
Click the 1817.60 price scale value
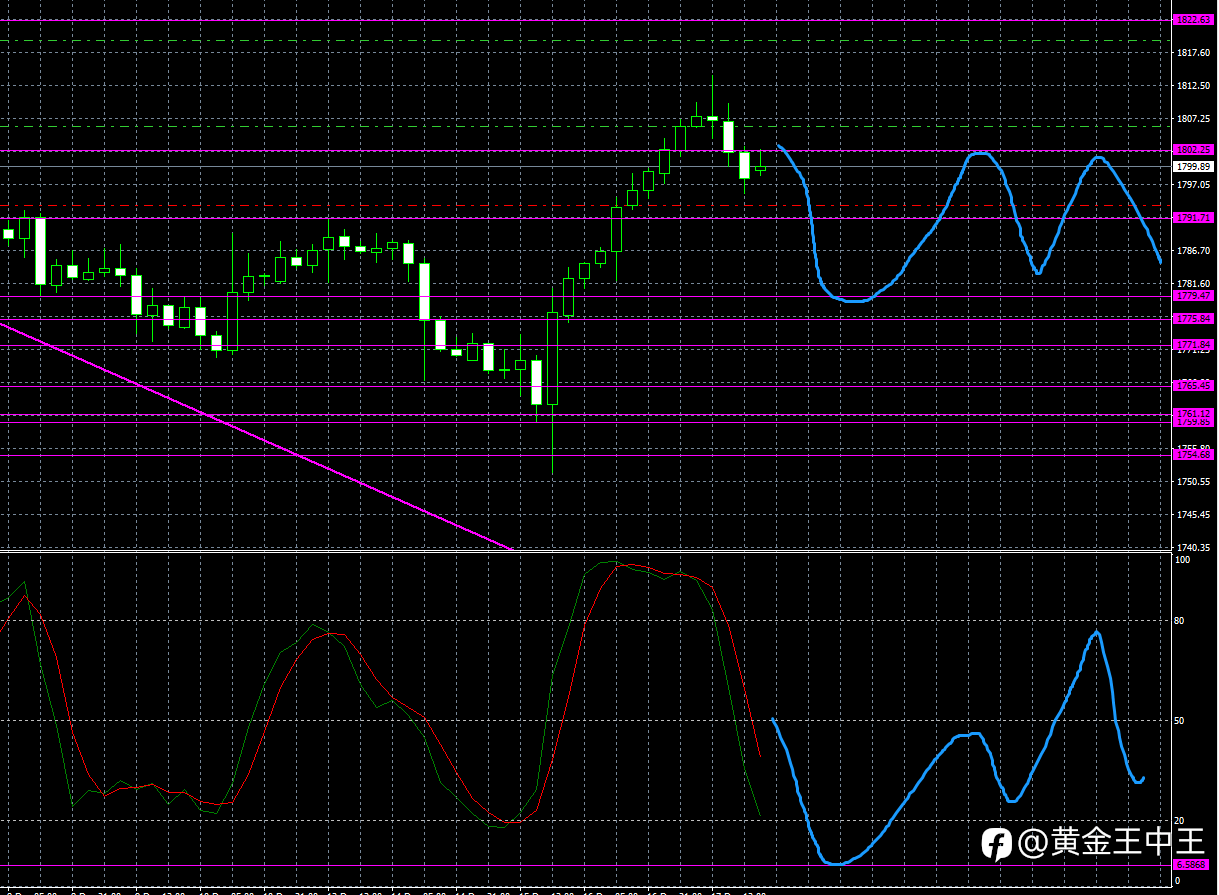[1194, 52]
